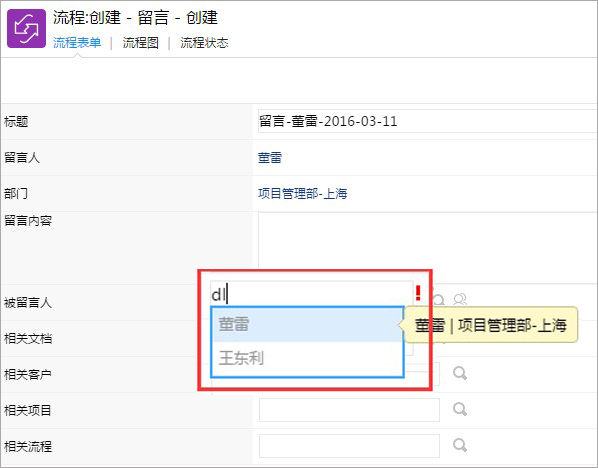Image resolution: width=598 pixels, height=468 pixels.
Task: Click the single search icon beside 被留言人
Action: [x=439, y=300]
